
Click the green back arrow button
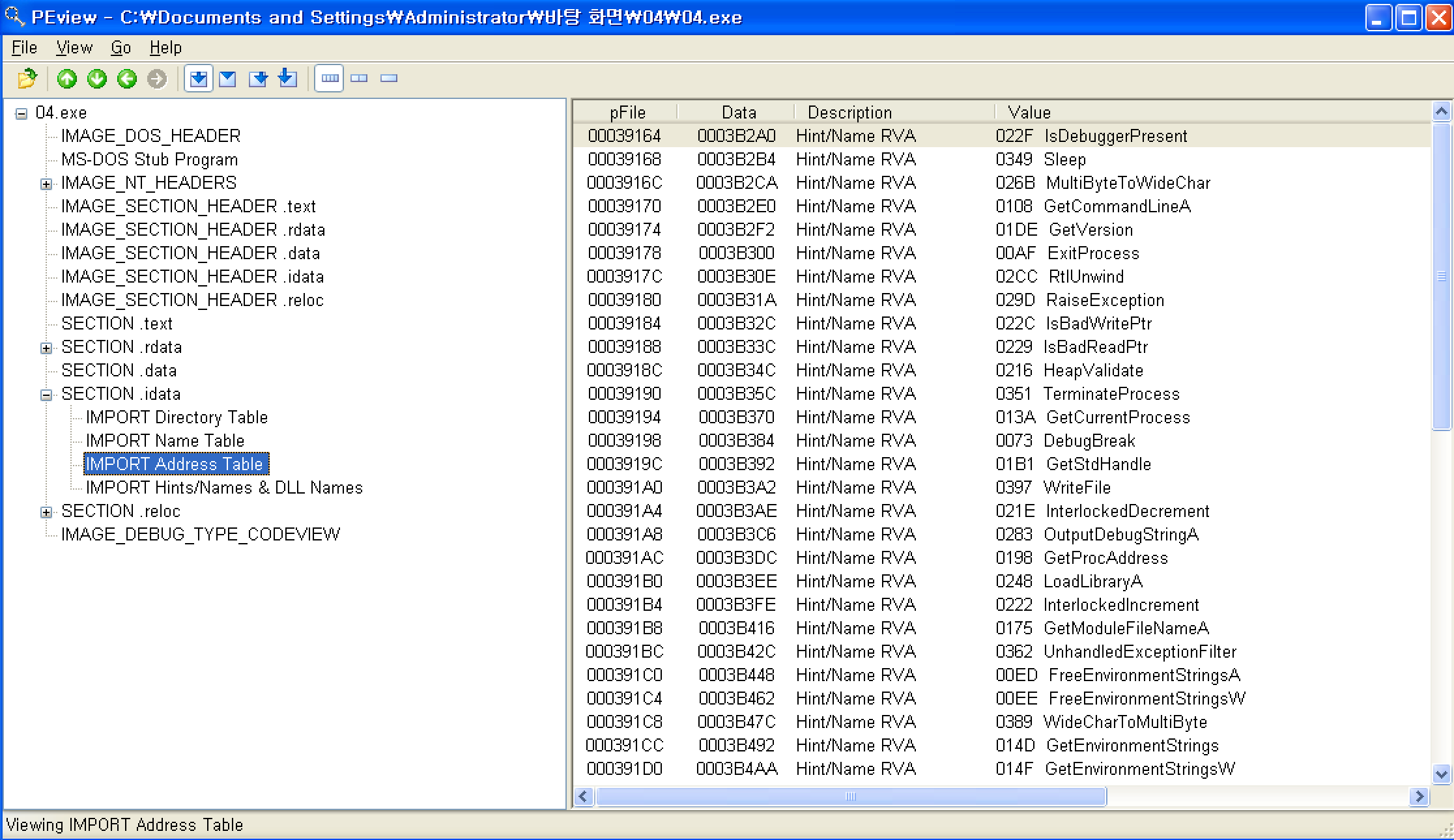127,79
